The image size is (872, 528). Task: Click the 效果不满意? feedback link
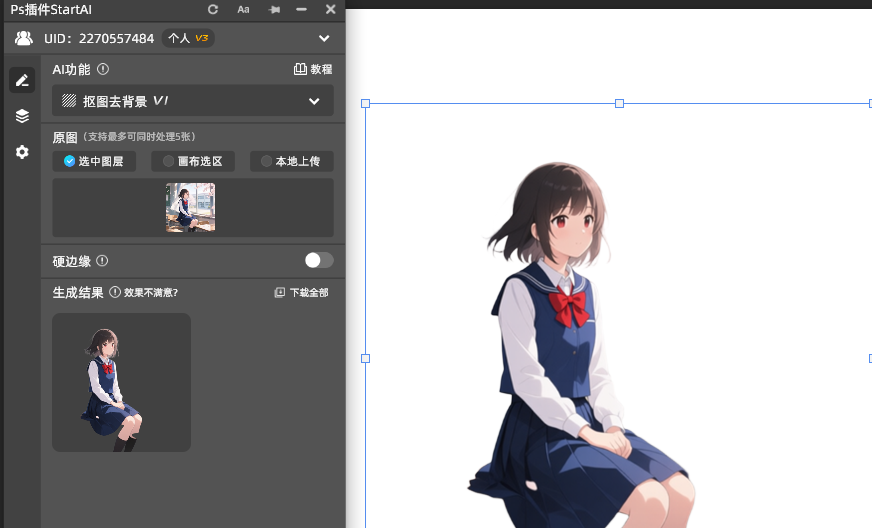[x=144, y=293]
